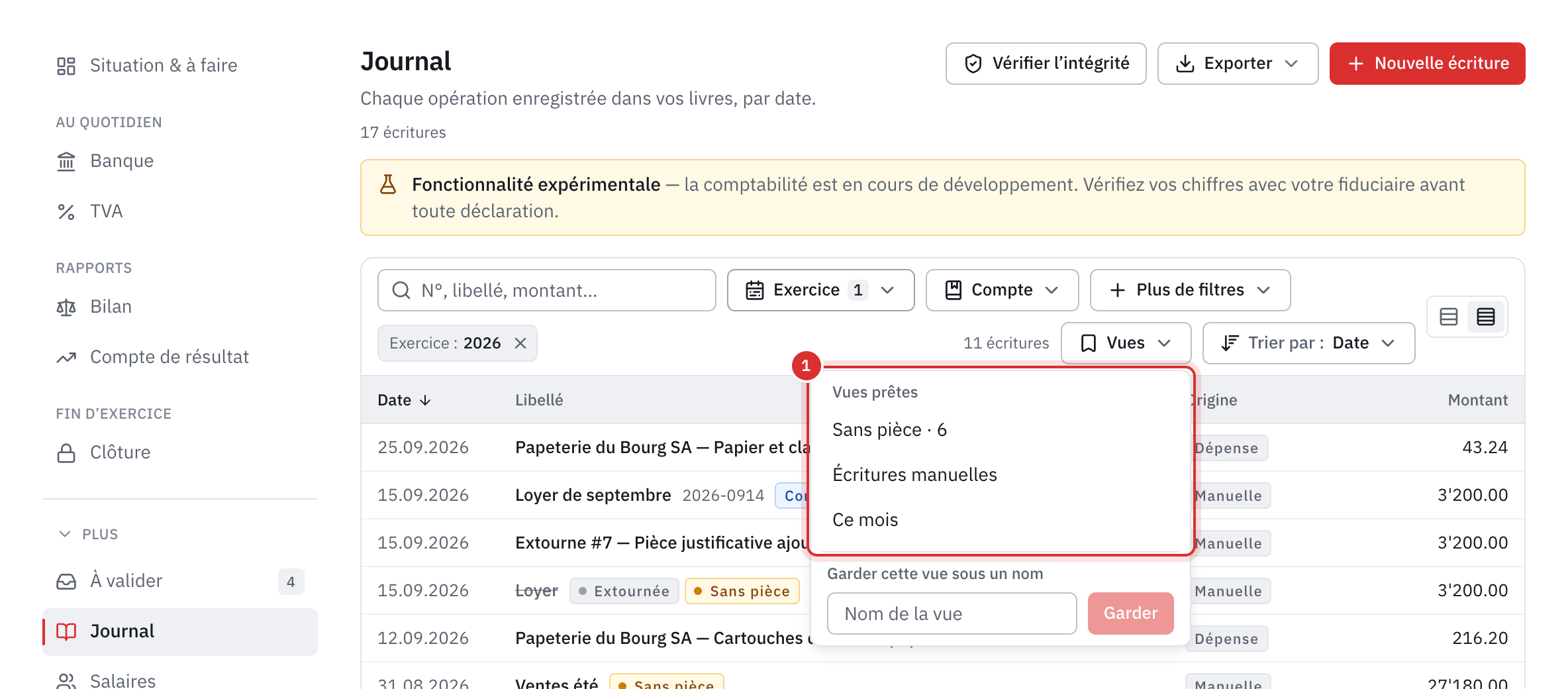
Task: Expand Plus de filtres menu
Action: 1190,290
